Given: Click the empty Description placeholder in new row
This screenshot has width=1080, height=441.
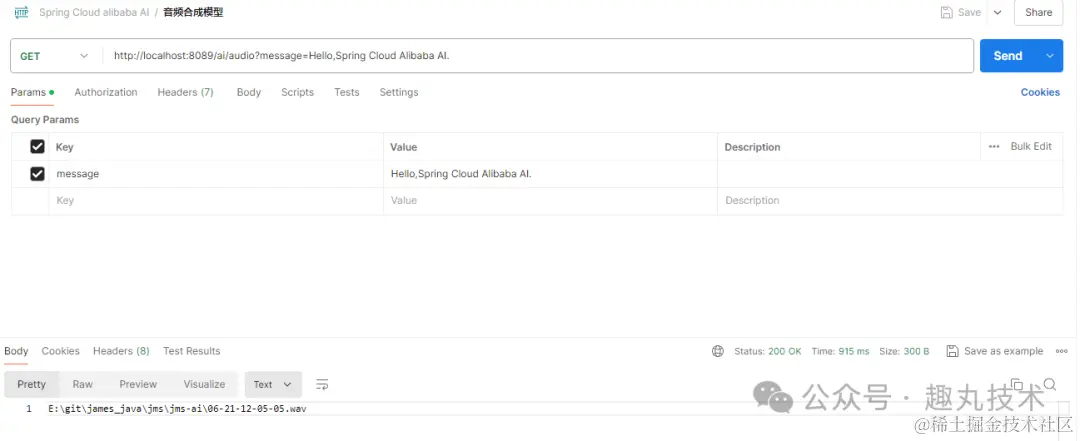Looking at the screenshot, I should [890, 201].
